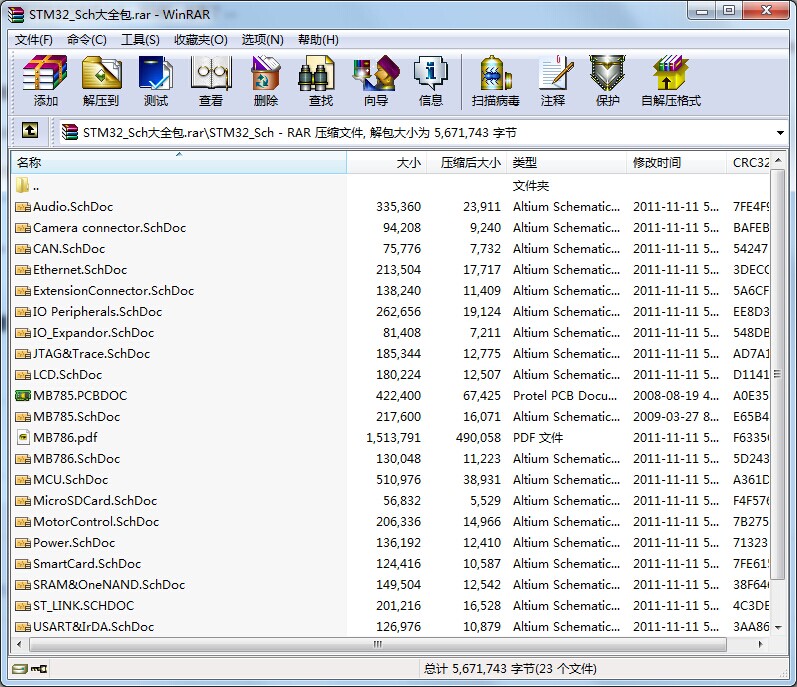This screenshot has height=687, width=797.
Task: Open the Options (选项) menu
Action: point(262,40)
